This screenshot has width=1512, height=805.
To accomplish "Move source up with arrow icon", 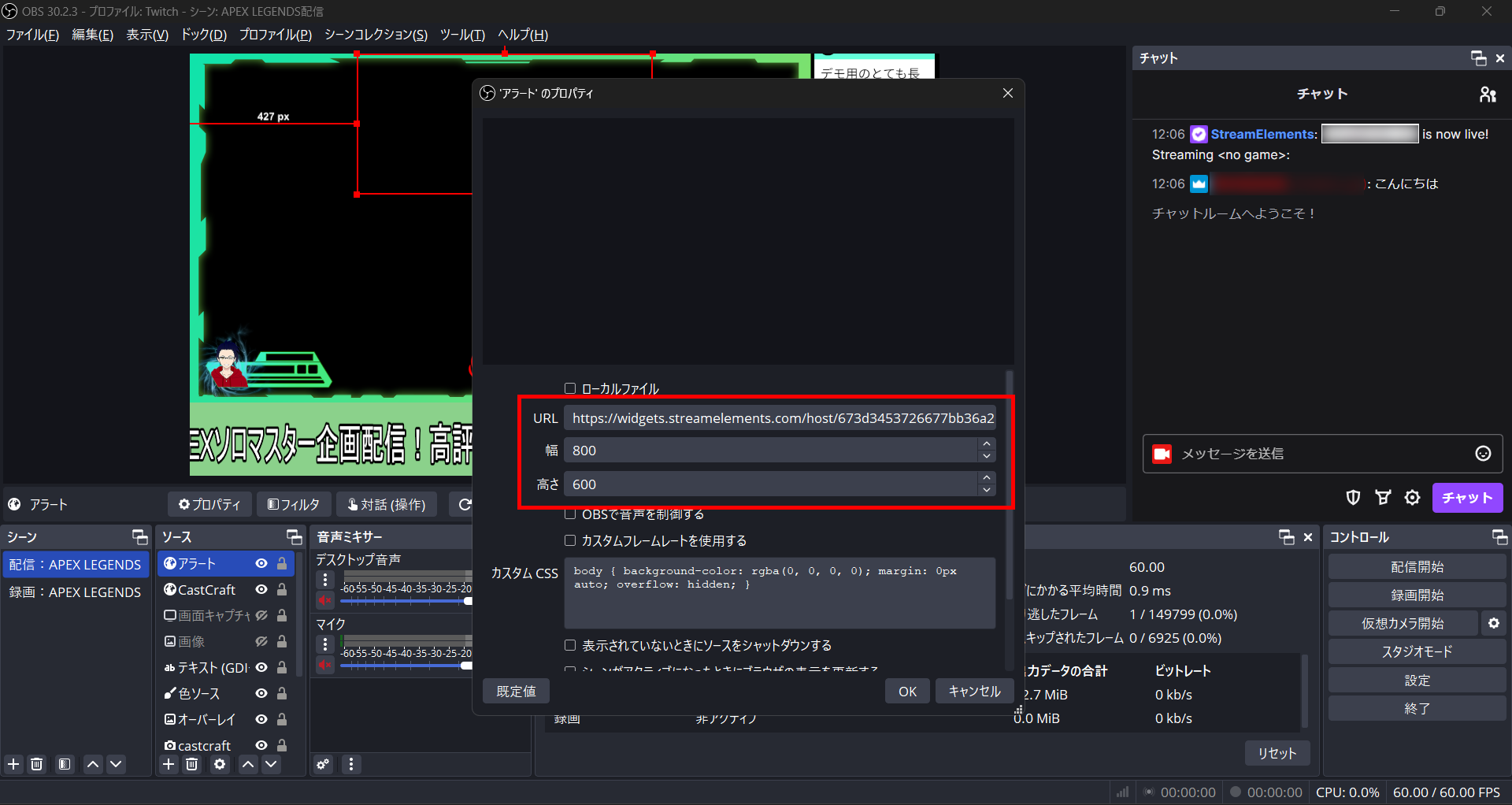I will [248, 764].
